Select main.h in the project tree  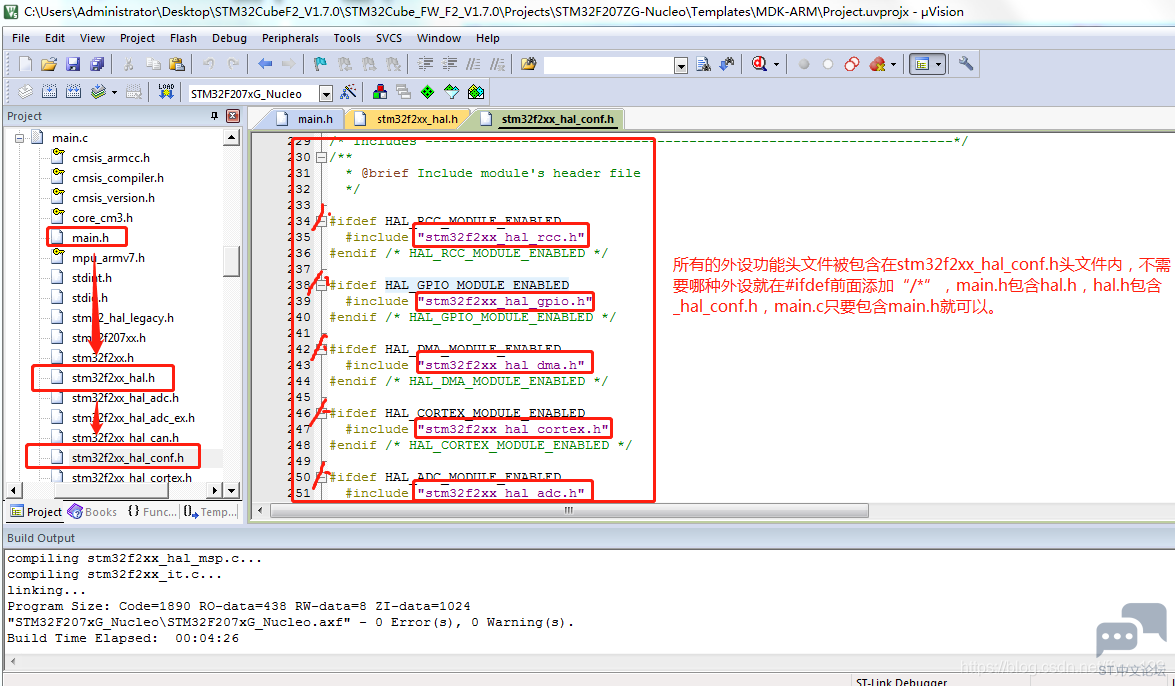[x=90, y=238]
